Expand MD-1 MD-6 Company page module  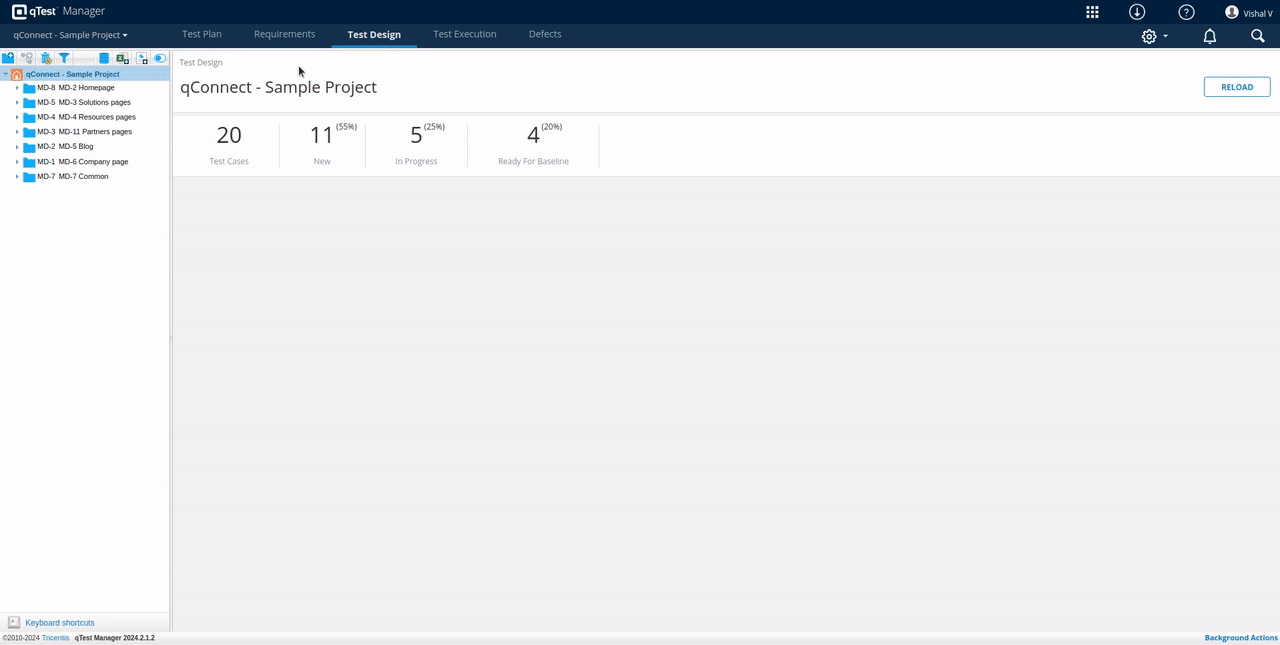(x=17, y=162)
